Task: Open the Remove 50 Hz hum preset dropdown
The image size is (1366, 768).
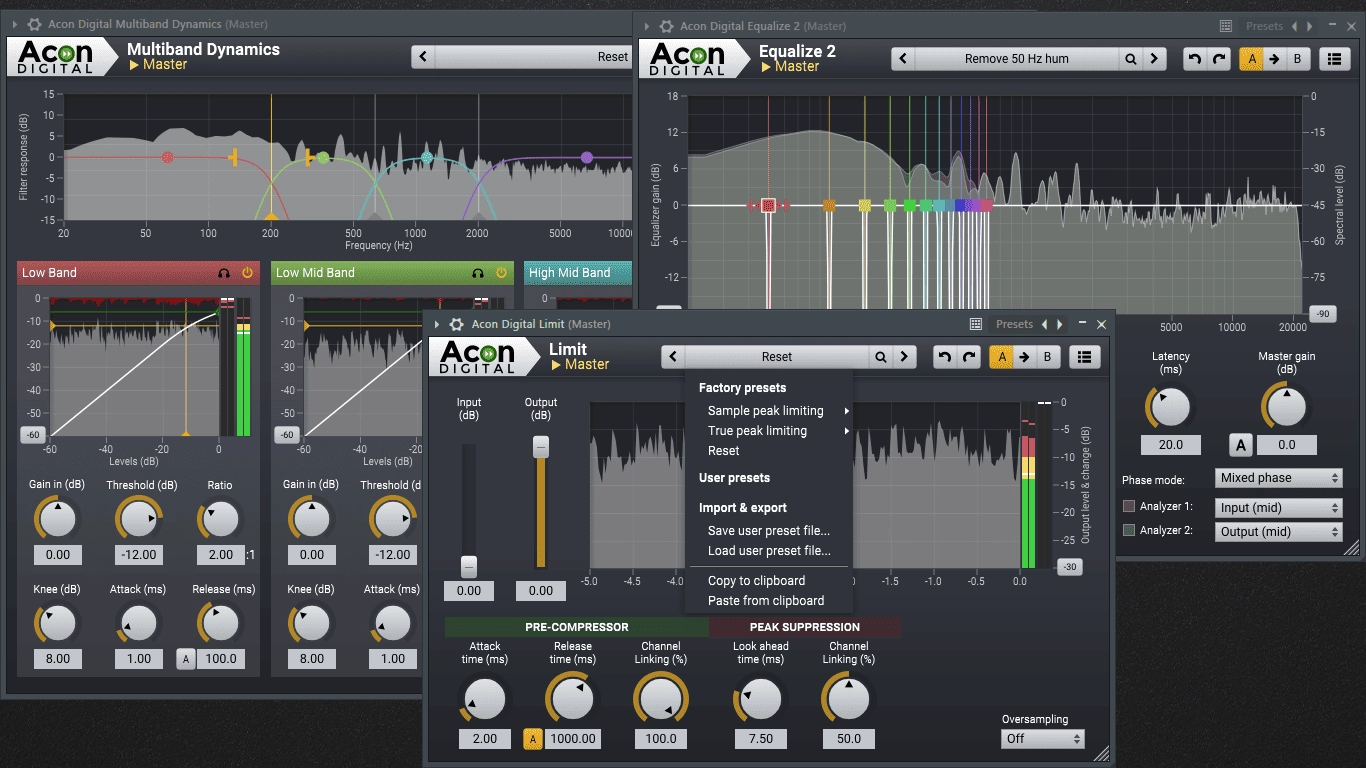Action: point(1017,59)
